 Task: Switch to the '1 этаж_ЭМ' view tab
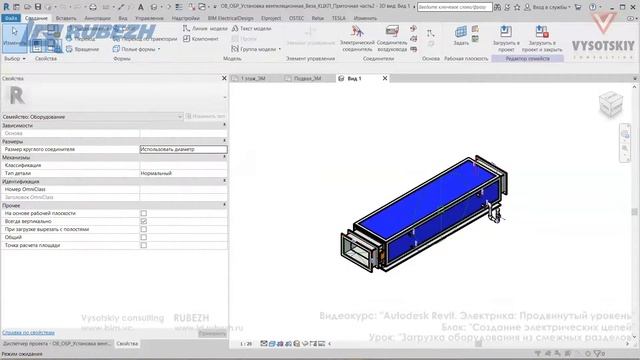coord(253,78)
